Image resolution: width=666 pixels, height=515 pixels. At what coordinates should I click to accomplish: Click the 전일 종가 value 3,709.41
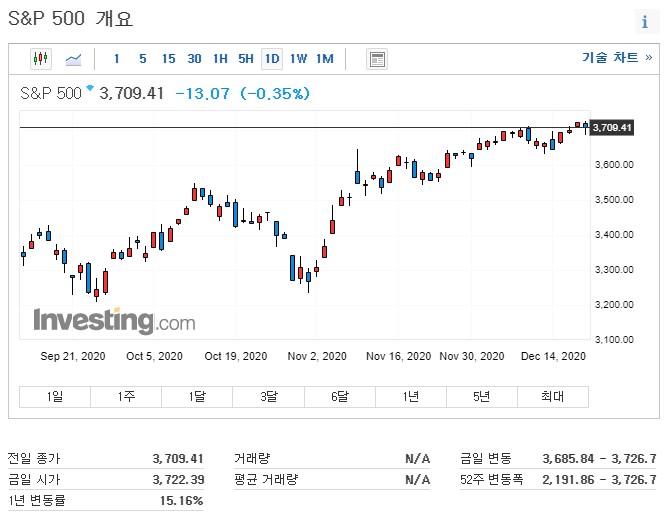[x=178, y=458]
